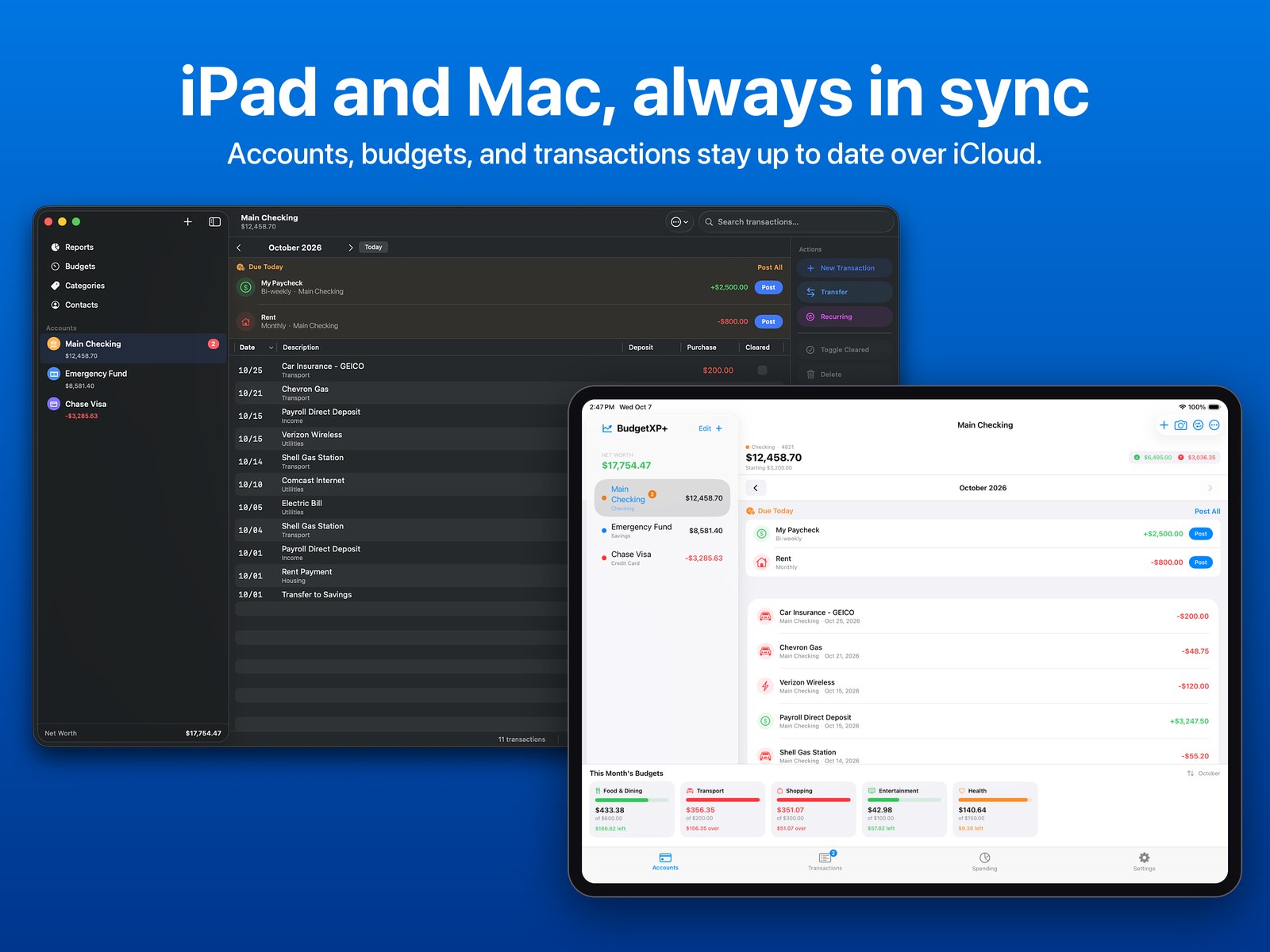The height and width of the screenshot is (952, 1270).
Task: Open Contacts in Mac sidebar
Action: coord(132,305)
